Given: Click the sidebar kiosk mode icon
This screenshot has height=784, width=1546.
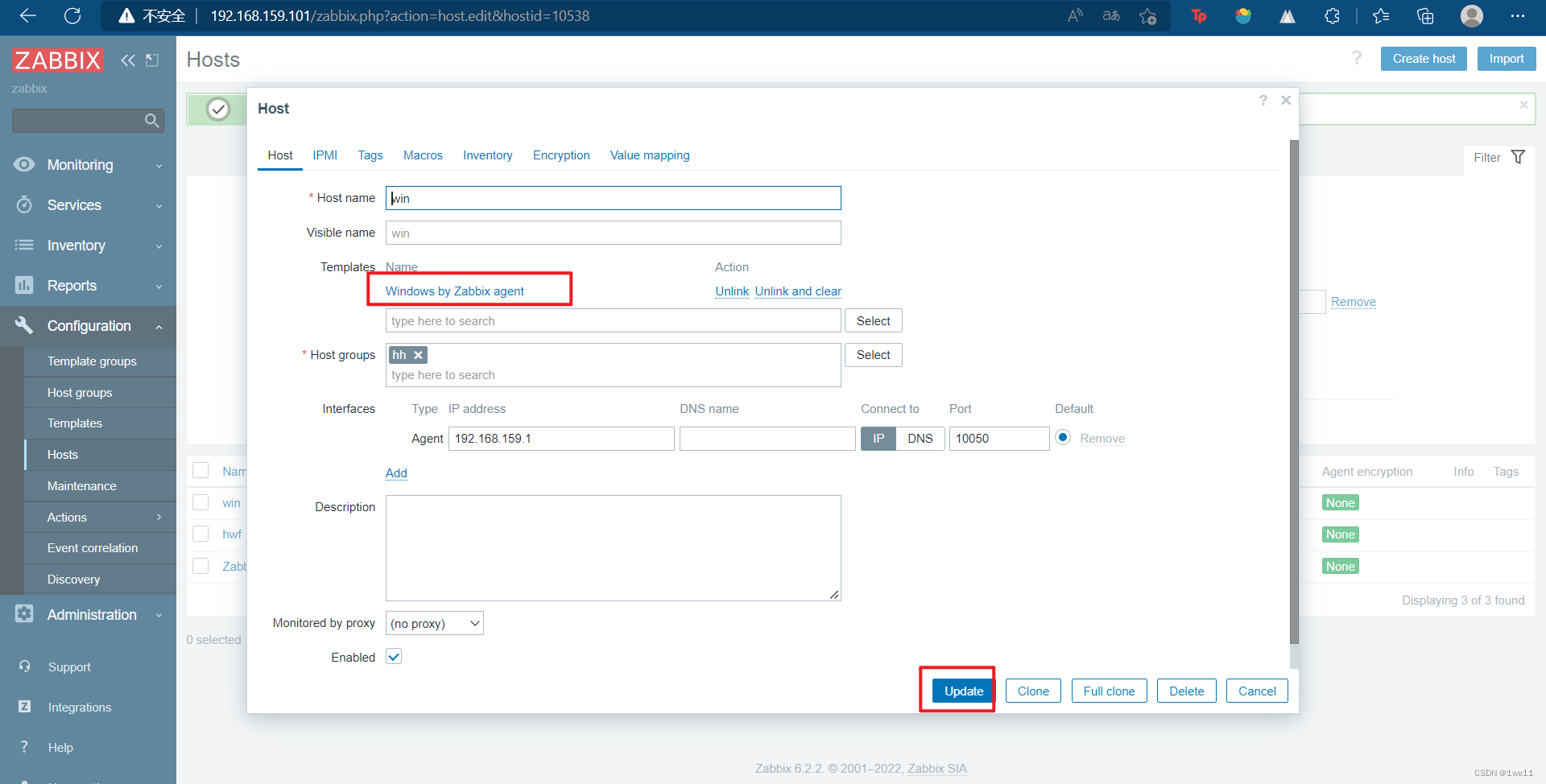Looking at the screenshot, I should coord(152,60).
